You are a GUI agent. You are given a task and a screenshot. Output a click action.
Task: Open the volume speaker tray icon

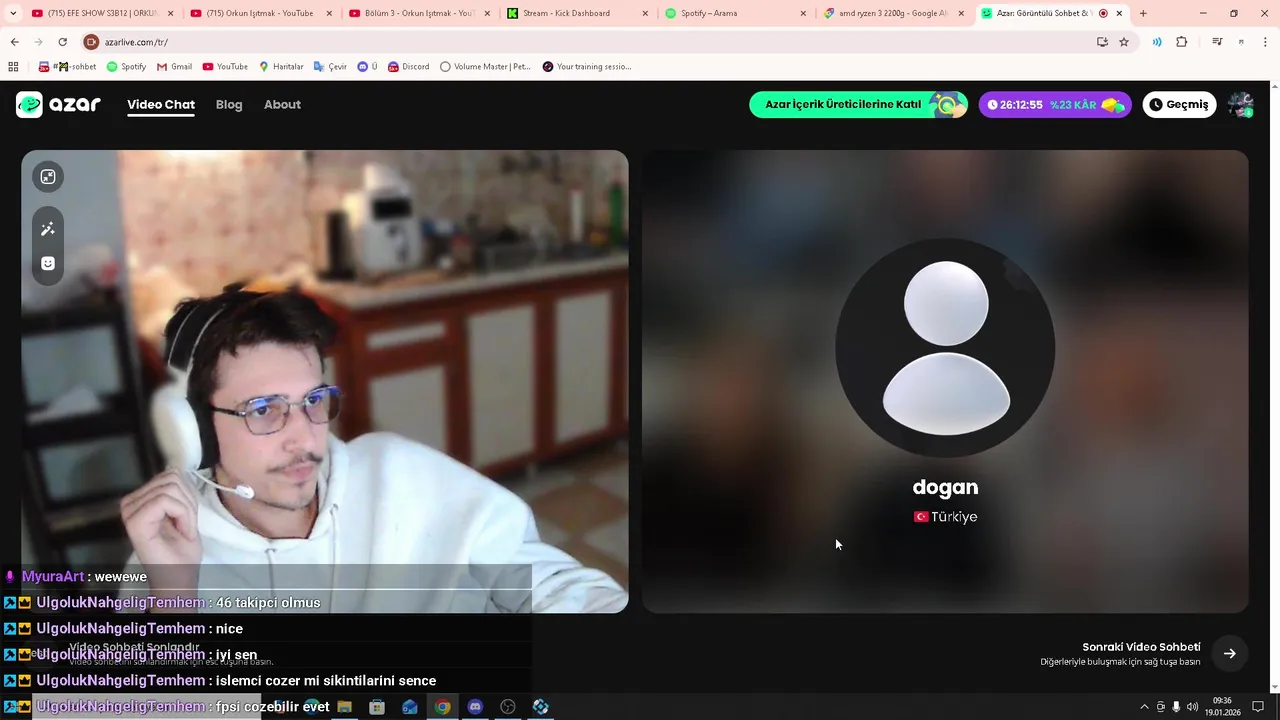coord(1192,707)
